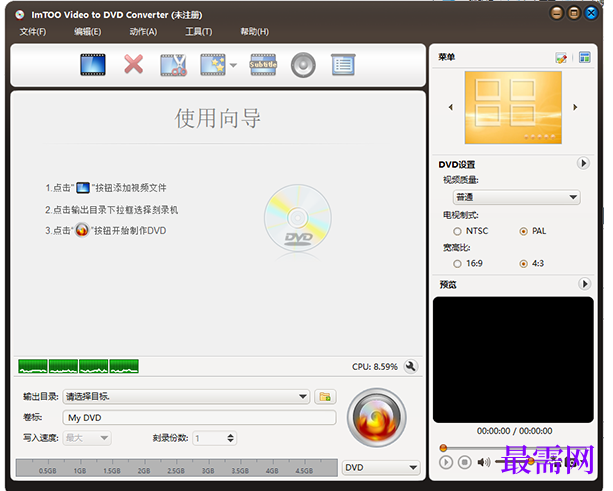
Task: Expand the 预览 preview panel arrow
Action: [584, 284]
